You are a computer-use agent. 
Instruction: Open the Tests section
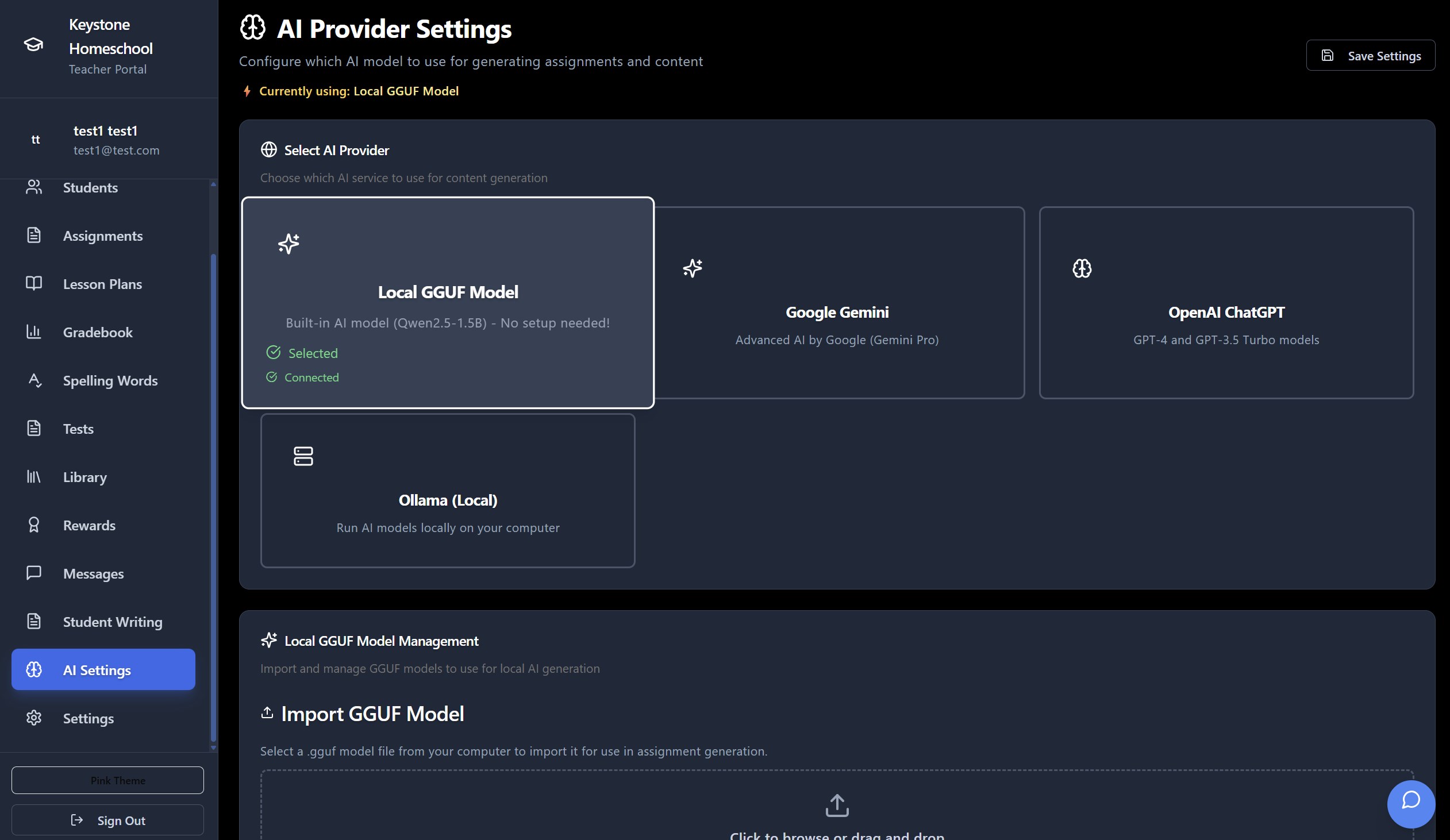[103, 429]
